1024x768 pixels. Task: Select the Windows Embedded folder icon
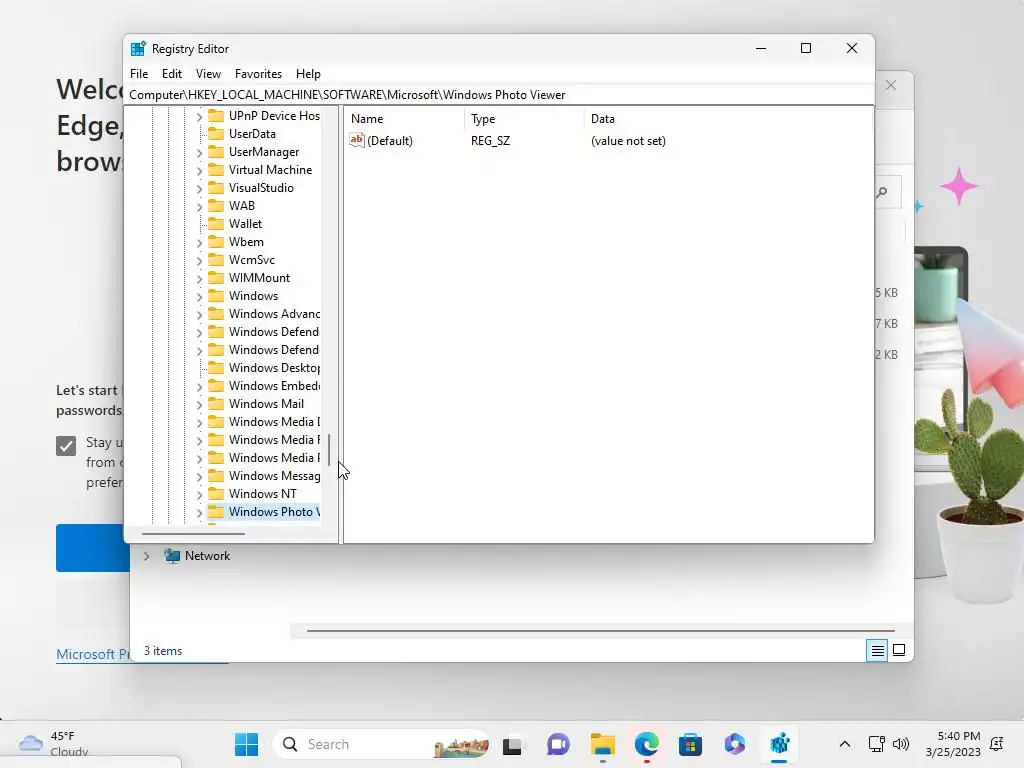pyautogui.click(x=216, y=385)
